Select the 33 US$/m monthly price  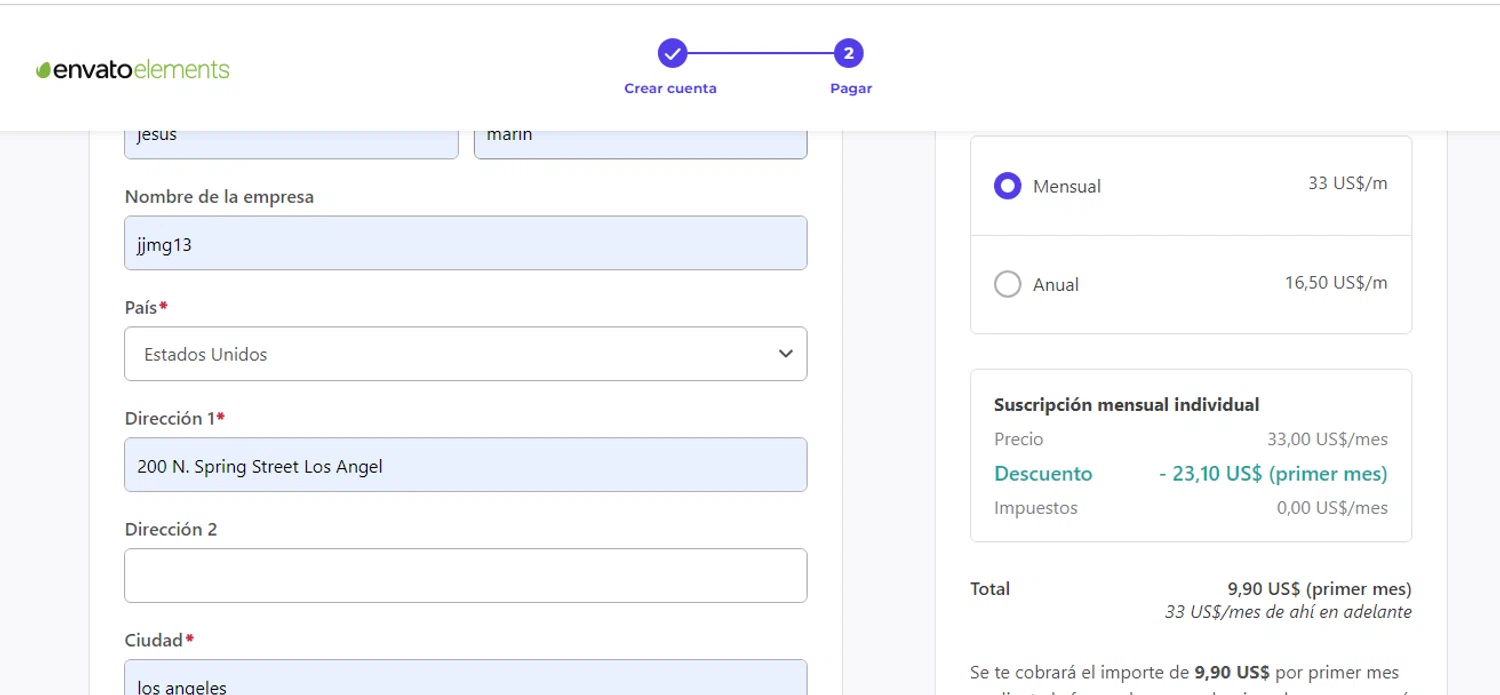point(1347,183)
